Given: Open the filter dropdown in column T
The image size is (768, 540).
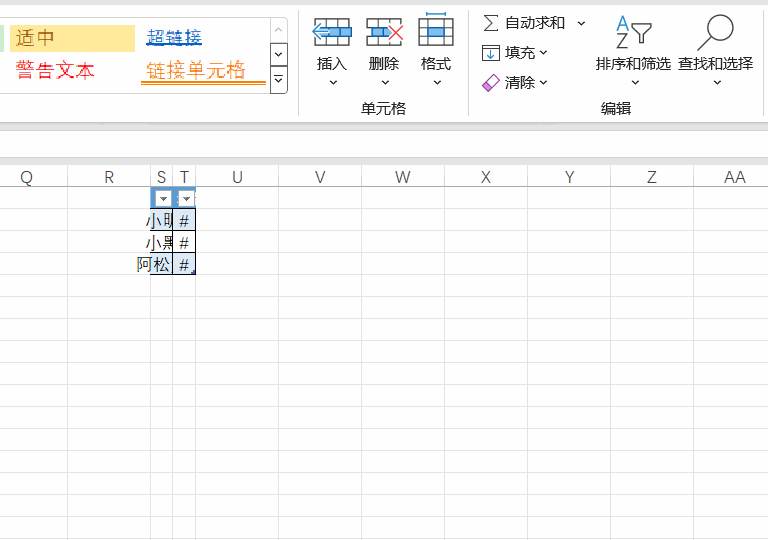Looking at the screenshot, I should [186, 199].
